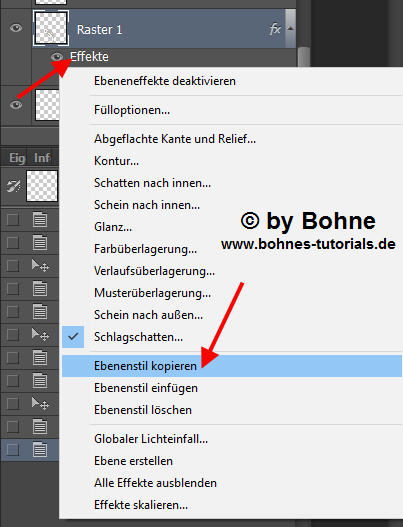Select the highlighted last history document icon
This screenshot has width=403, height=527.
pyautogui.click(x=40, y=450)
